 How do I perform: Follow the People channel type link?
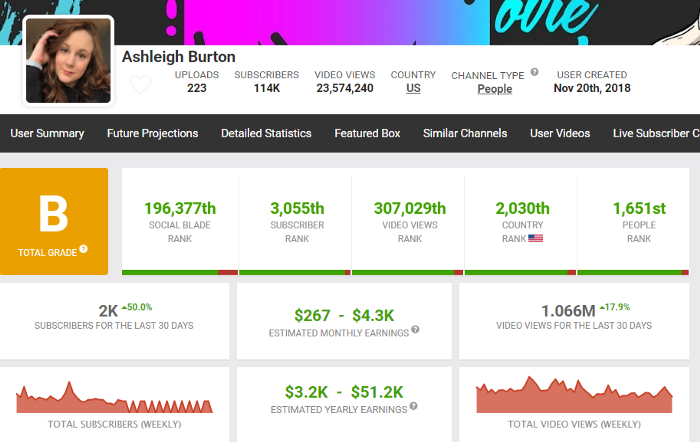(x=494, y=89)
